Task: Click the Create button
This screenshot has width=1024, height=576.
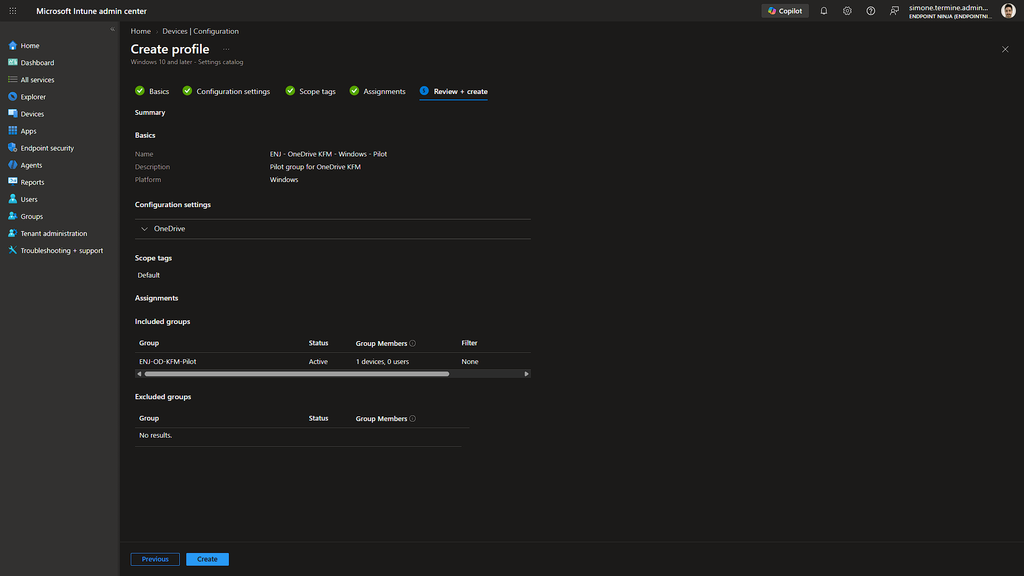Action: point(207,559)
